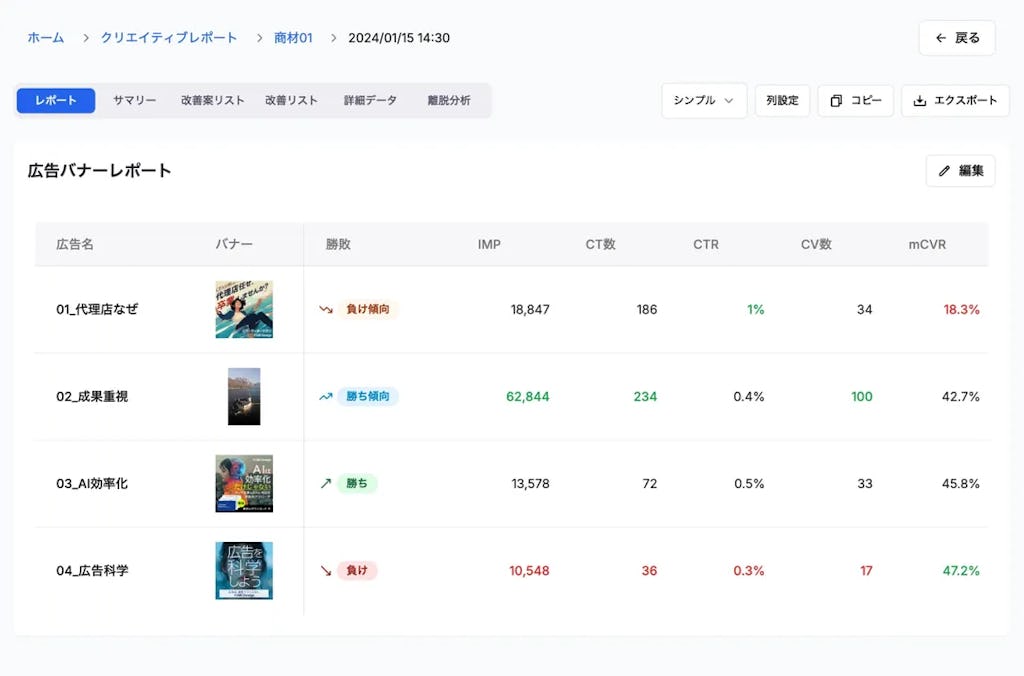This screenshot has height=676, width=1024.
Task: Open the シンプル display mode dropdown
Action: [x=703, y=100]
